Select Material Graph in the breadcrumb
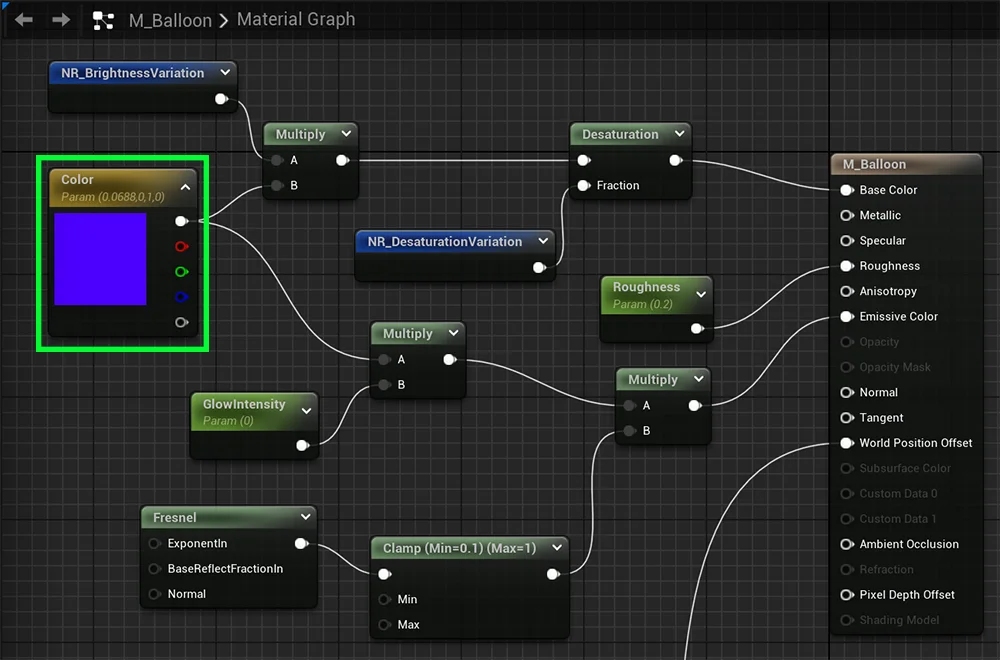 coord(295,20)
